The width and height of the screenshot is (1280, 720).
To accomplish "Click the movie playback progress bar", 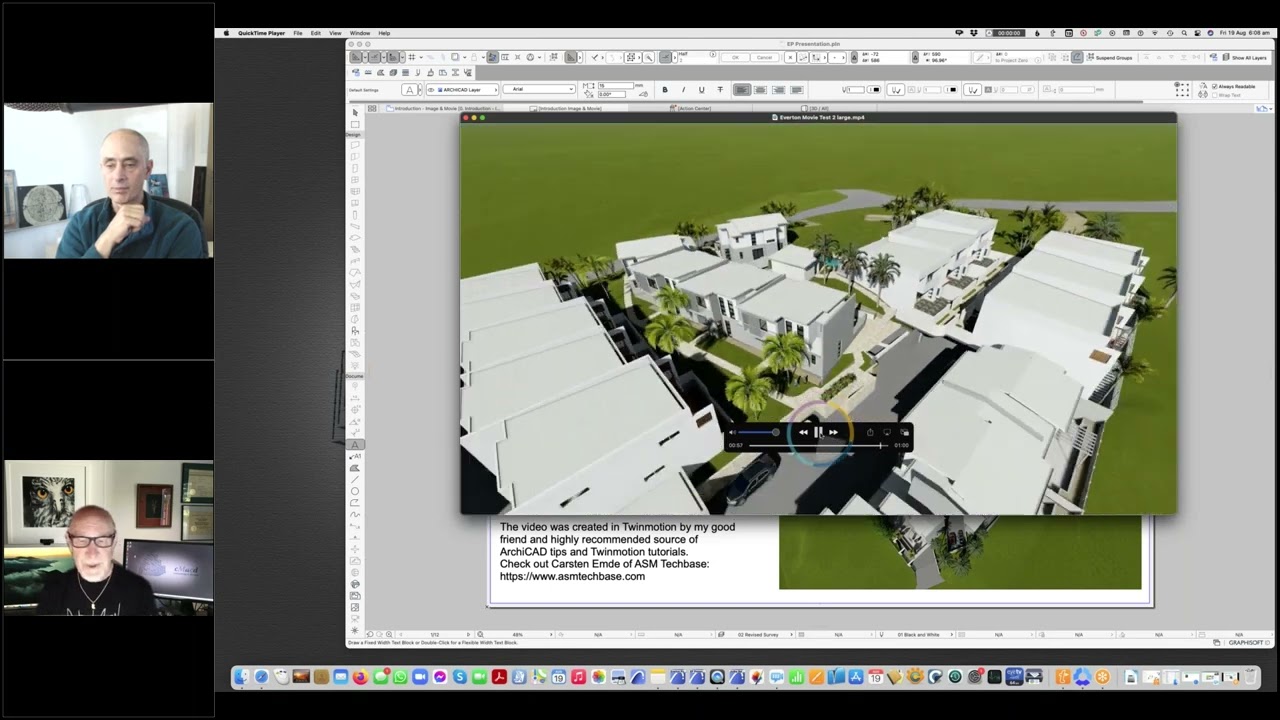I will tap(816, 445).
